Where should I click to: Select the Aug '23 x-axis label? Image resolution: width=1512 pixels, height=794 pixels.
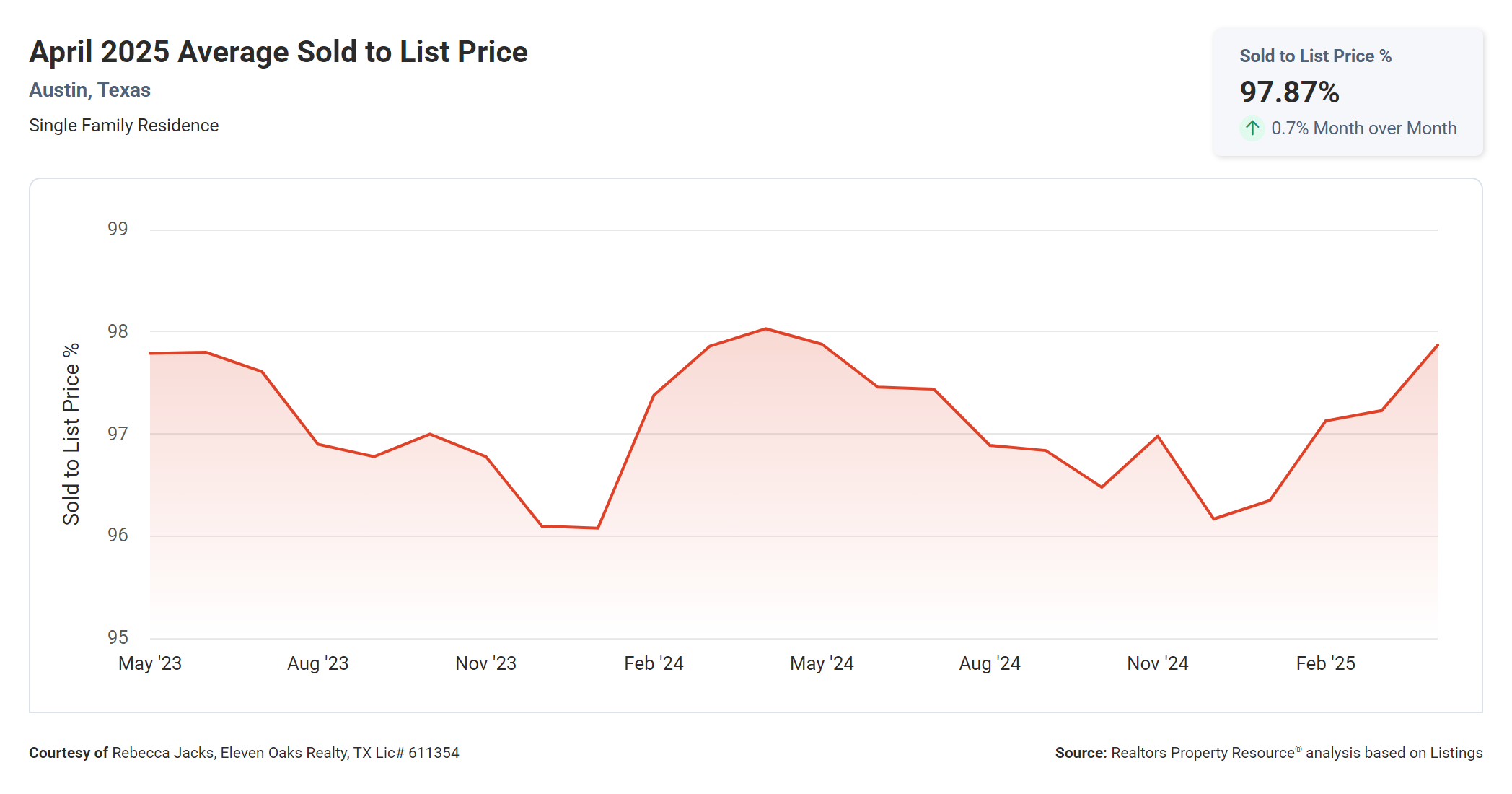317,663
